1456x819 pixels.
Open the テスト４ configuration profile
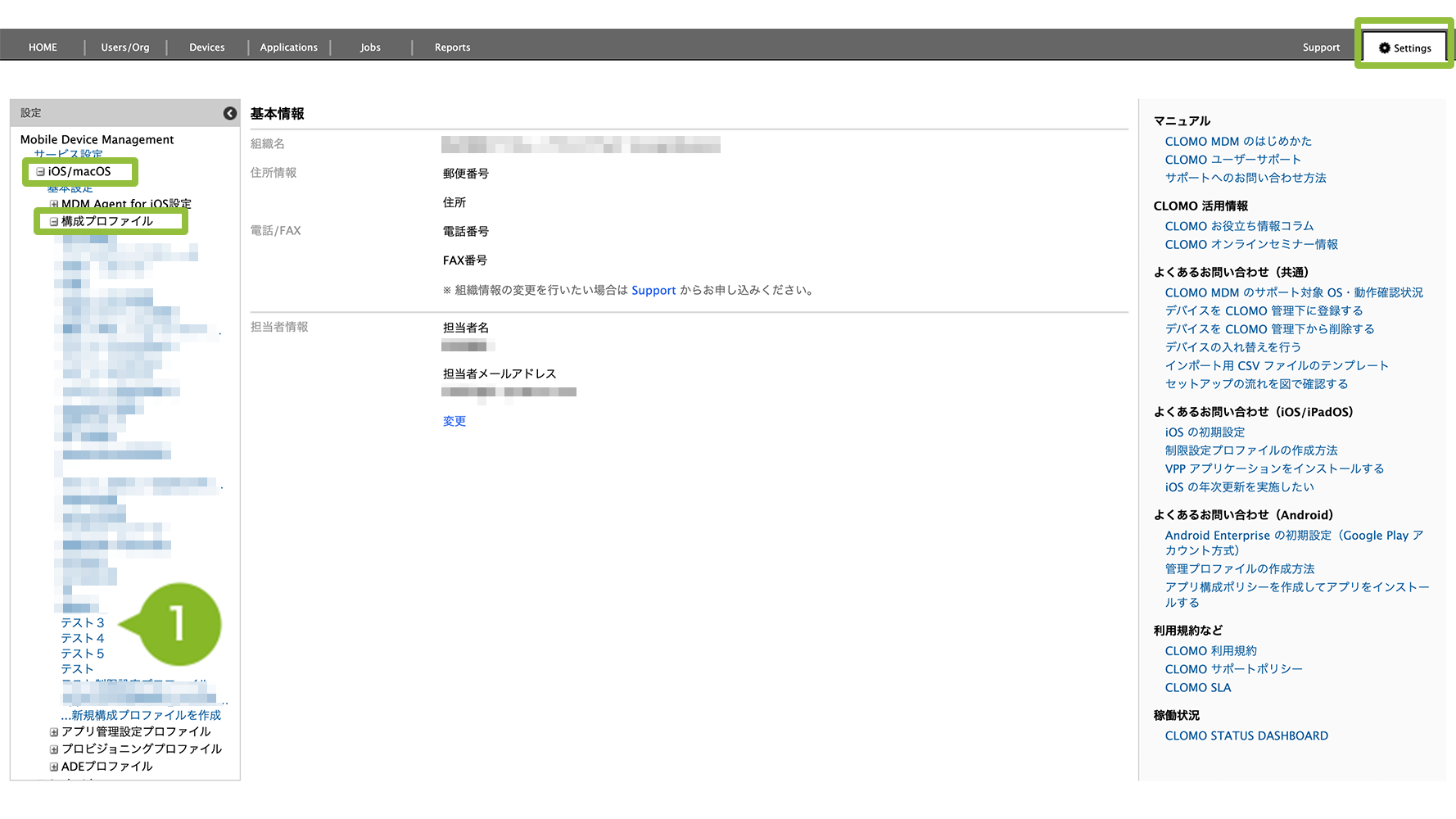[x=83, y=638]
